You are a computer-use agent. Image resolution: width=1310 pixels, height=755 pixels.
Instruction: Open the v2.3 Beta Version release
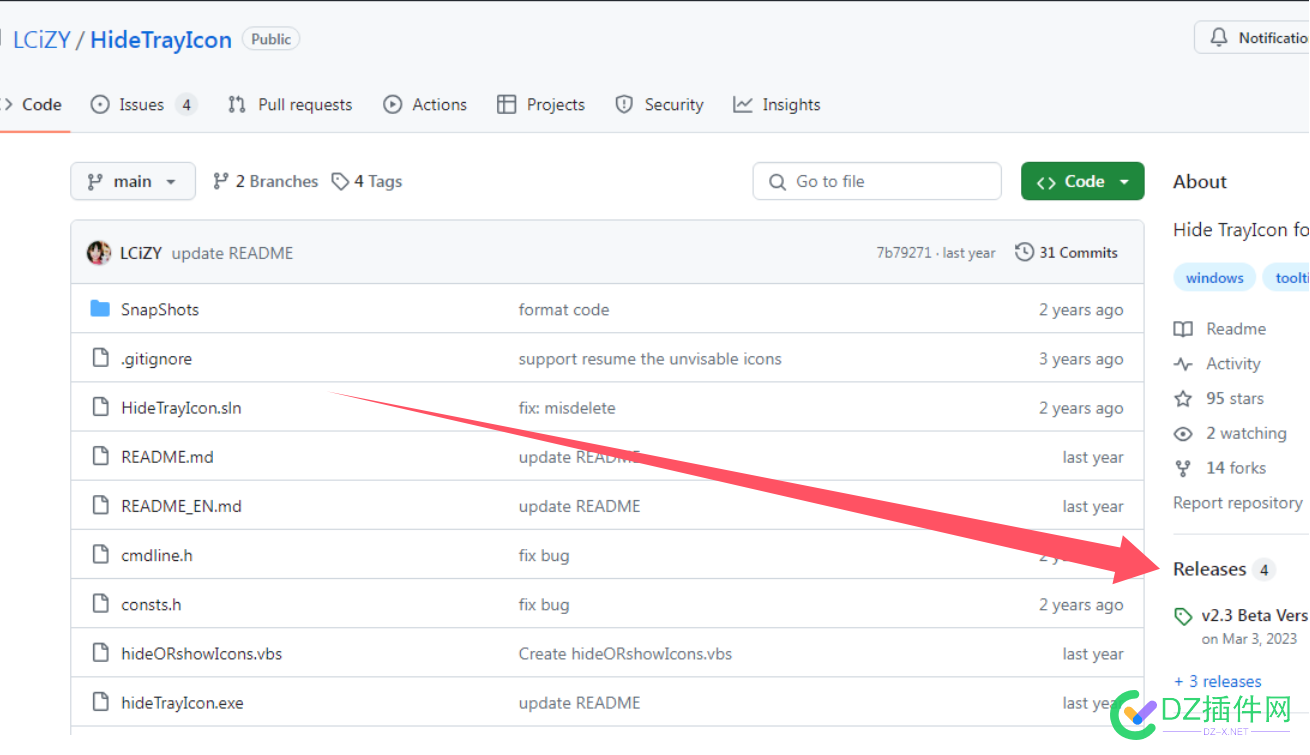point(1255,615)
